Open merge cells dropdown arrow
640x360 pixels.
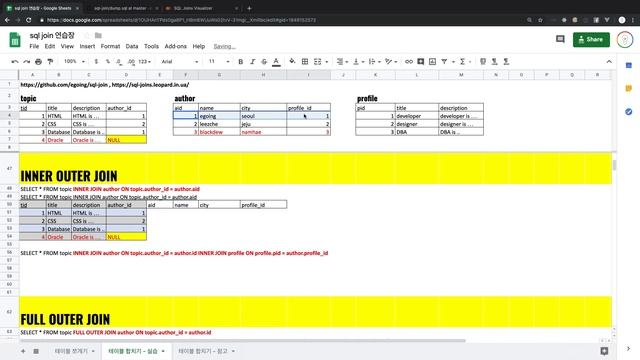(327, 62)
